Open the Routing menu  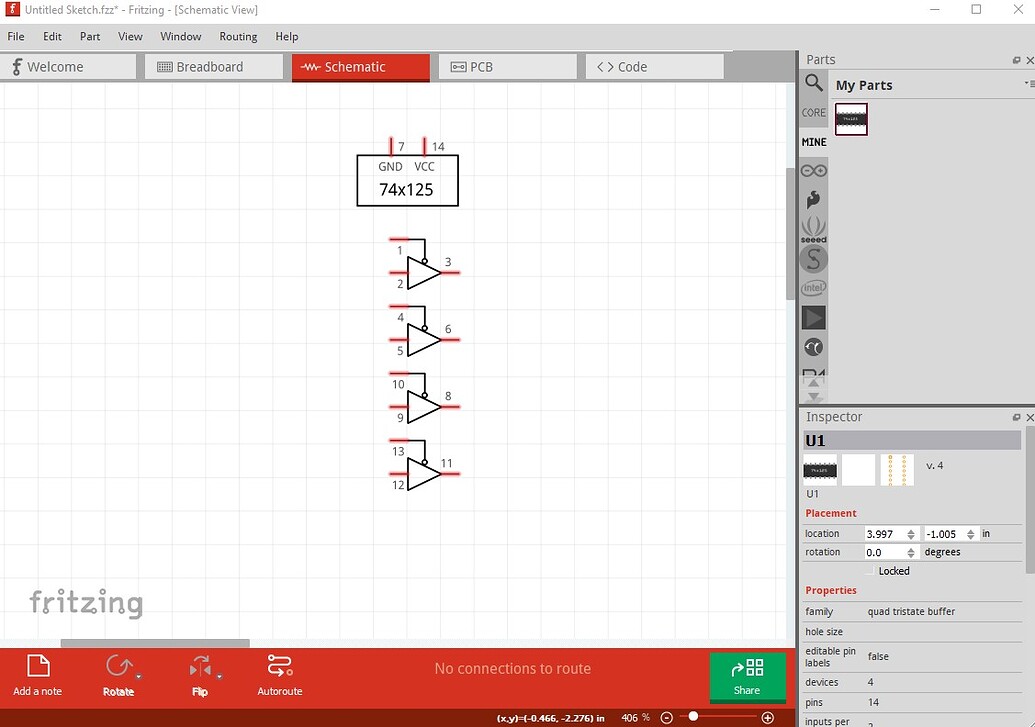pos(238,36)
